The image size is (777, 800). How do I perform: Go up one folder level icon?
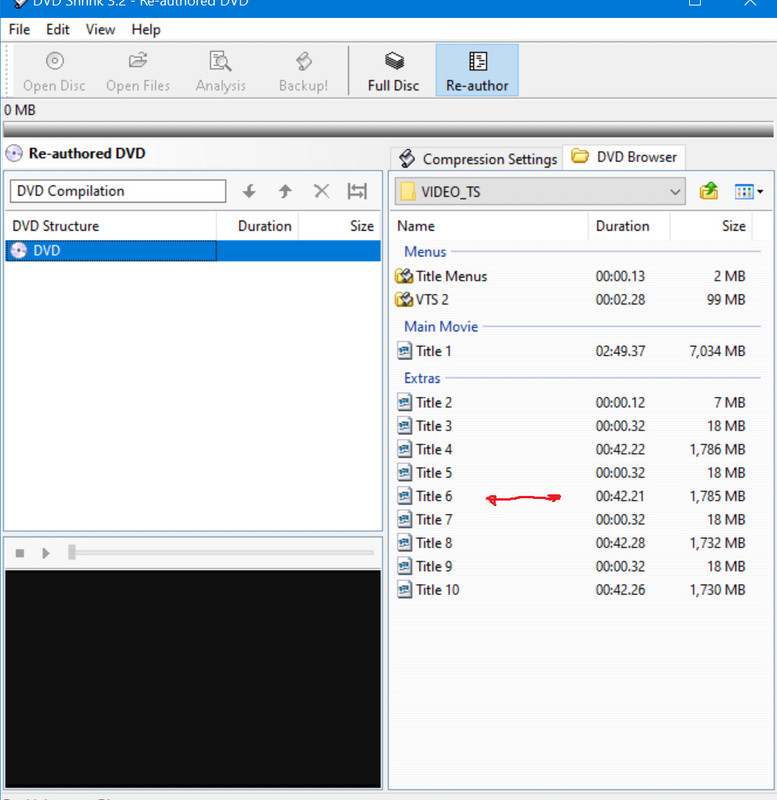[x=709, y=192]
